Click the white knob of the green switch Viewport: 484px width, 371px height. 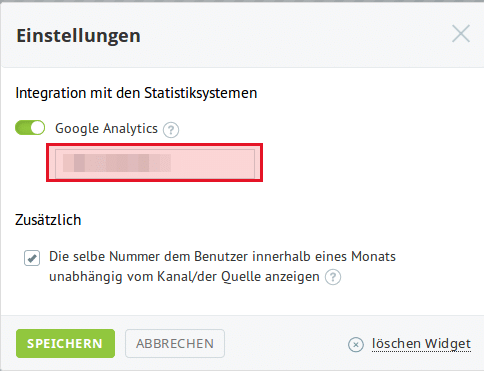(38, 128)
